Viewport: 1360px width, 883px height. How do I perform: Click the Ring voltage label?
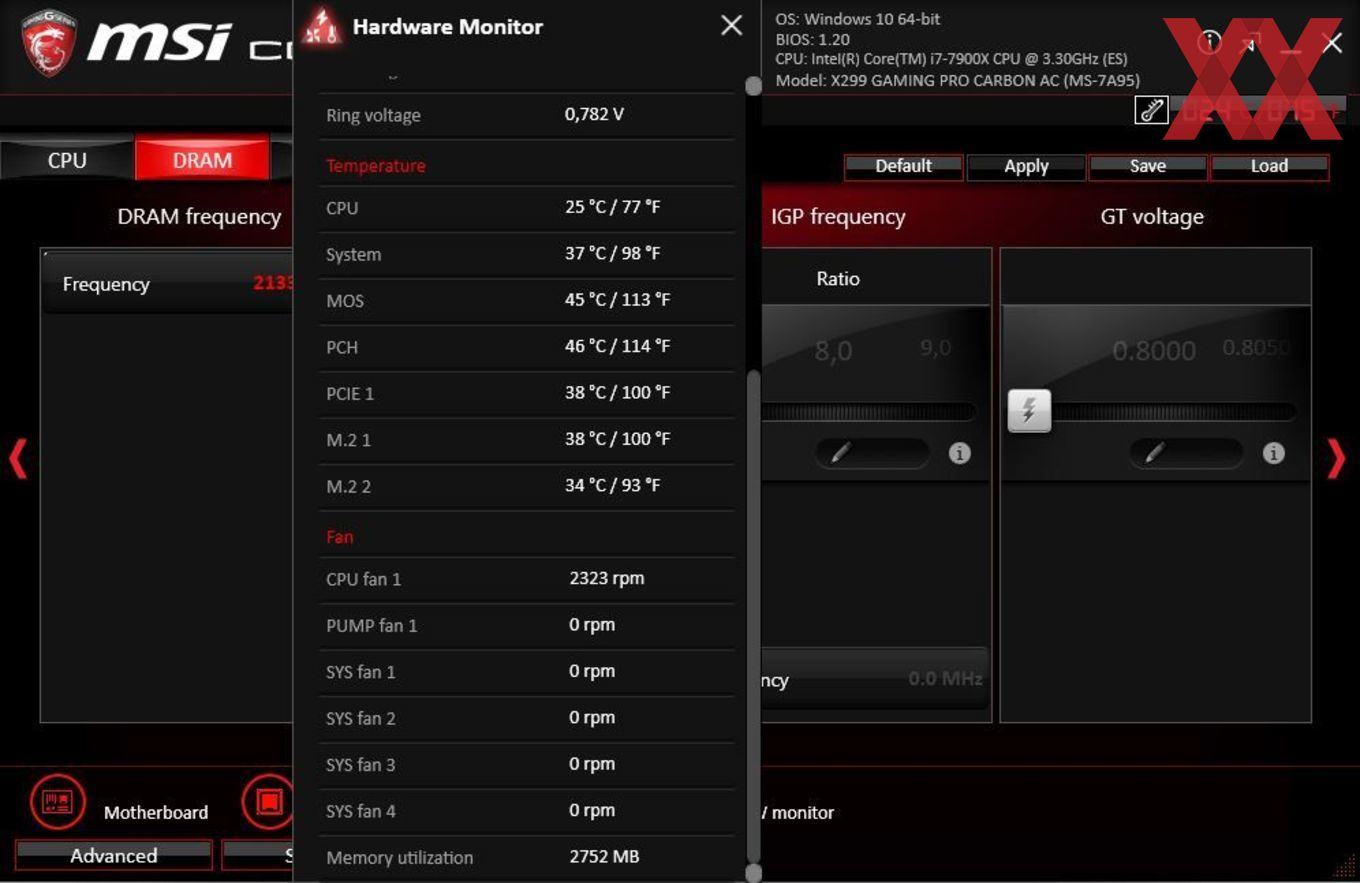[373, 115]
